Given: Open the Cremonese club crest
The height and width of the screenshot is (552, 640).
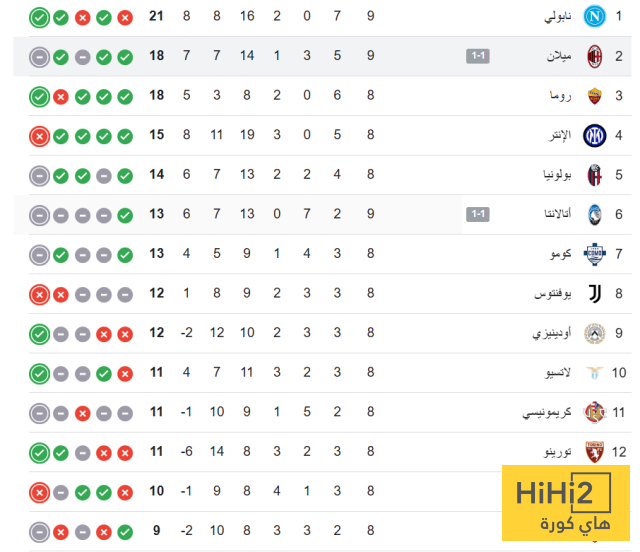Looking at the screenshot, I should (595, 412).
